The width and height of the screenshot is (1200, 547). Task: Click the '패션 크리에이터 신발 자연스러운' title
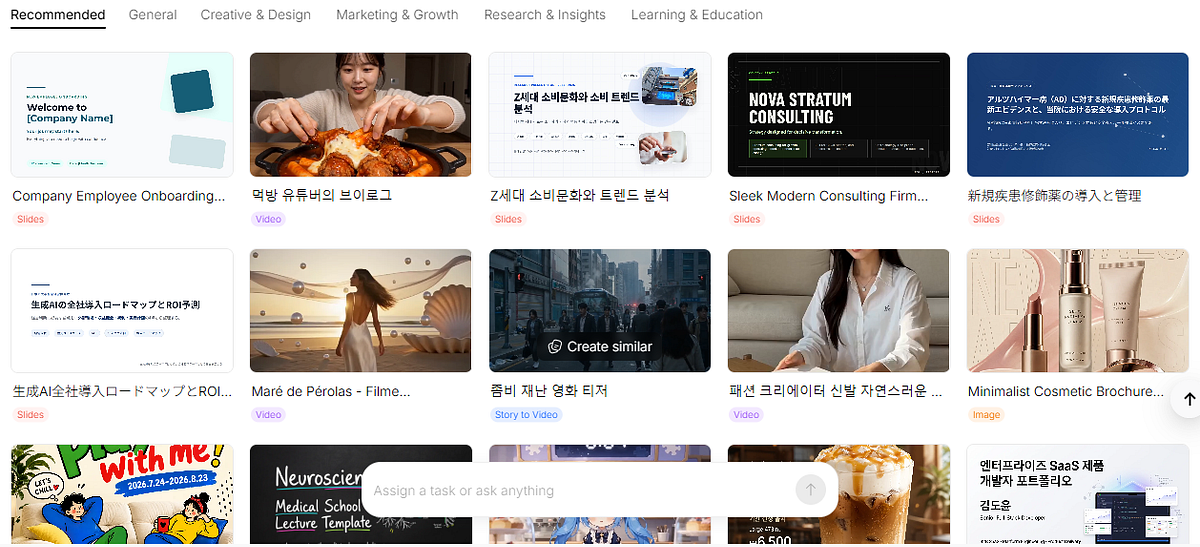pos(835,391)
